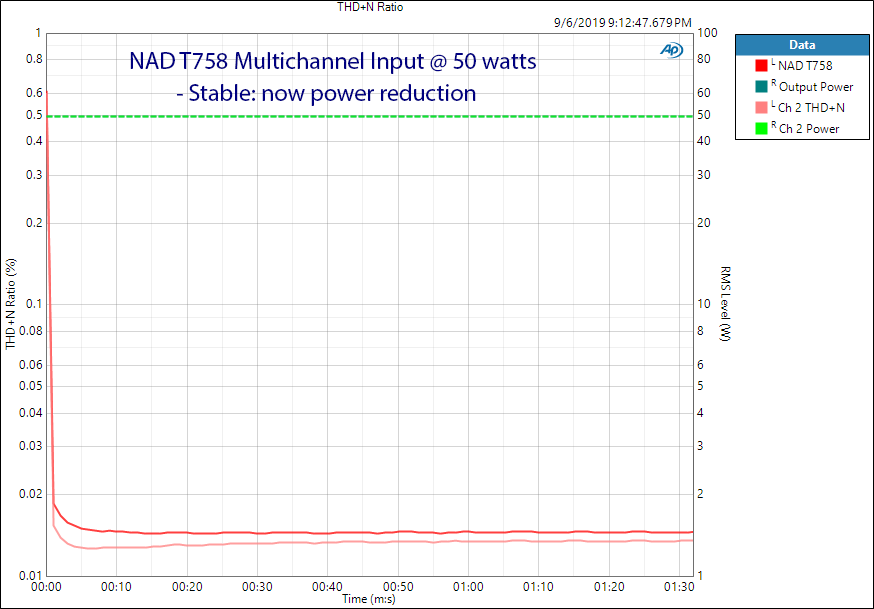Click the teal Output Power legend swatch
874x609 pixels.
pos(761,87)
